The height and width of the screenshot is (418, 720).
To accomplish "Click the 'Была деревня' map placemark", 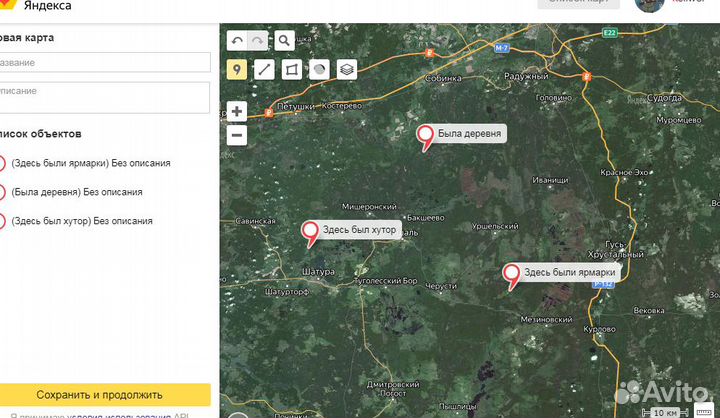I will tap(426, 135).
